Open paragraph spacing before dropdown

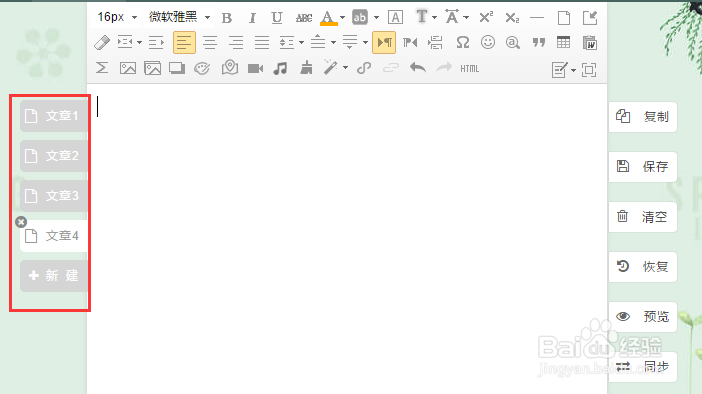[x=333, y=43]
